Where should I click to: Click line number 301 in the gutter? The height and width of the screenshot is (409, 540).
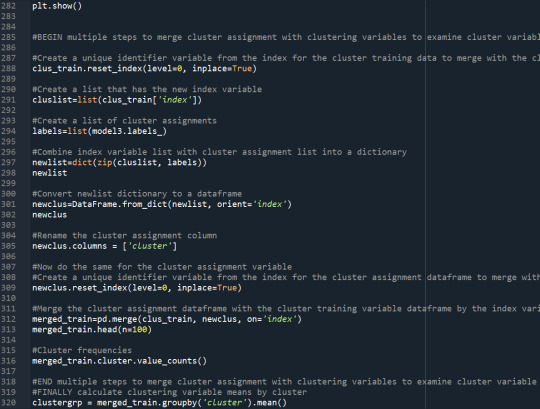coord(8,204)
